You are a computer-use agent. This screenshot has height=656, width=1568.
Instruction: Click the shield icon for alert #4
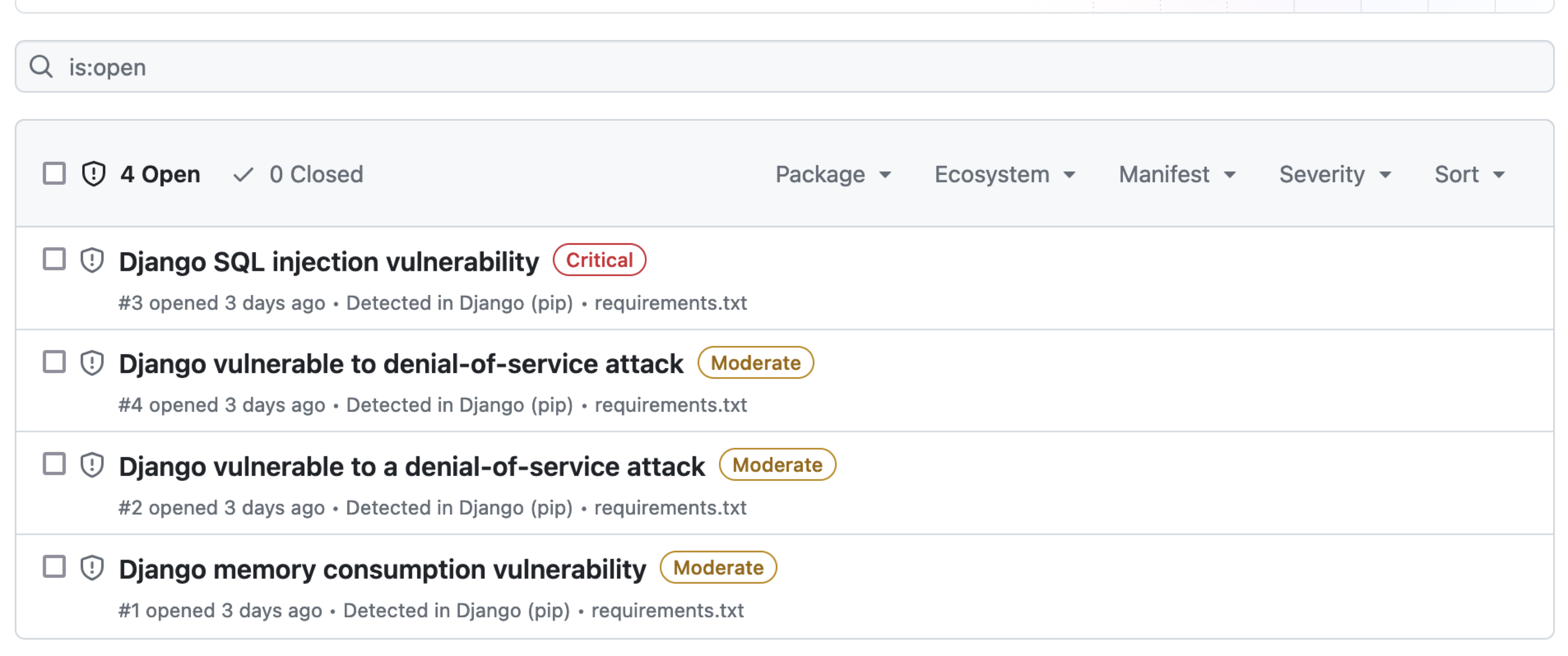92,363
